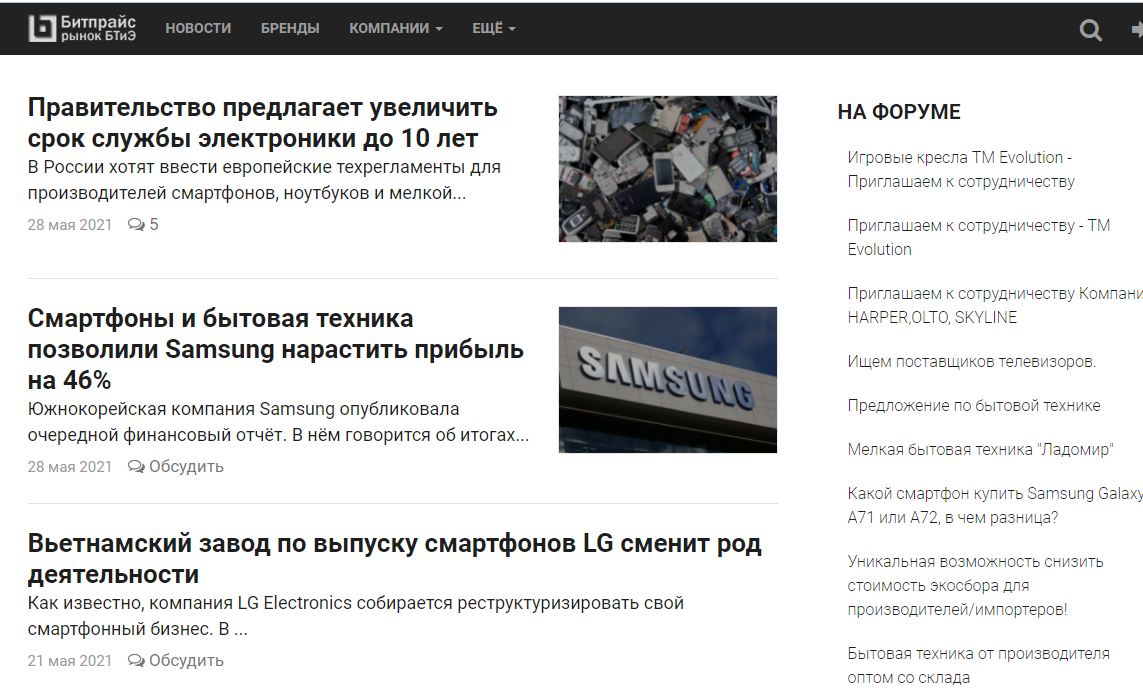The image size is (1143, 696).
Task: Open site search via magnifier icon
Action: click(1091, 30)
